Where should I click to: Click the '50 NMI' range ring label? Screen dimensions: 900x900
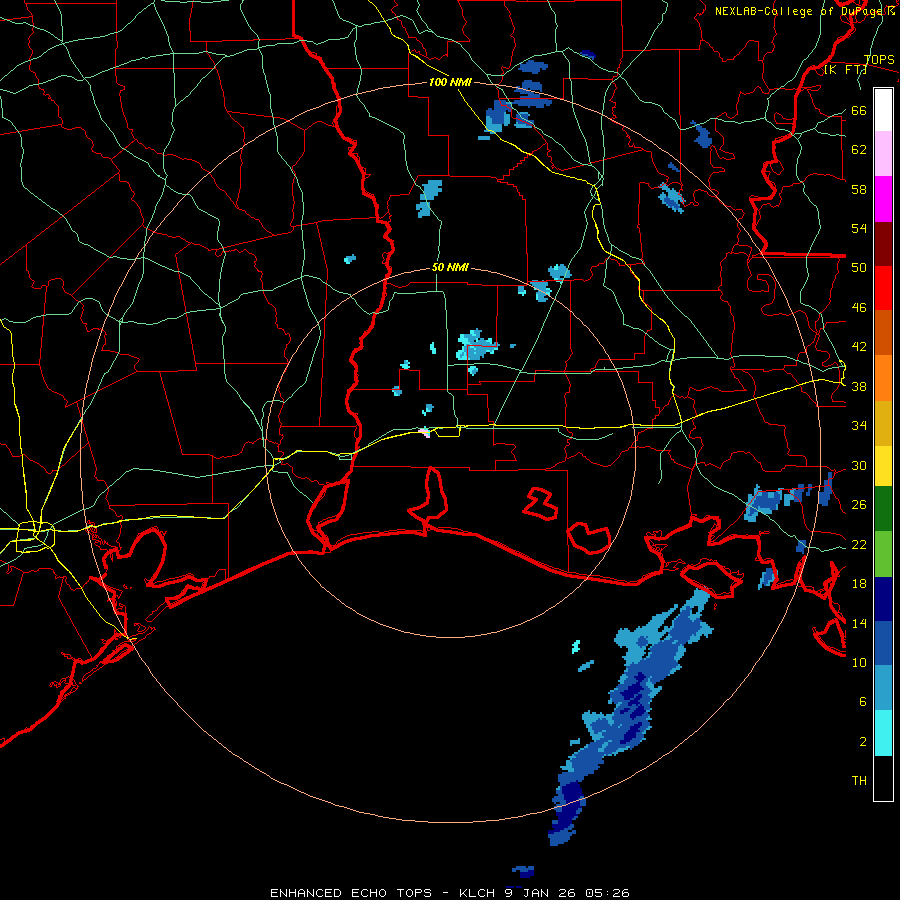(x=450, y=267)
